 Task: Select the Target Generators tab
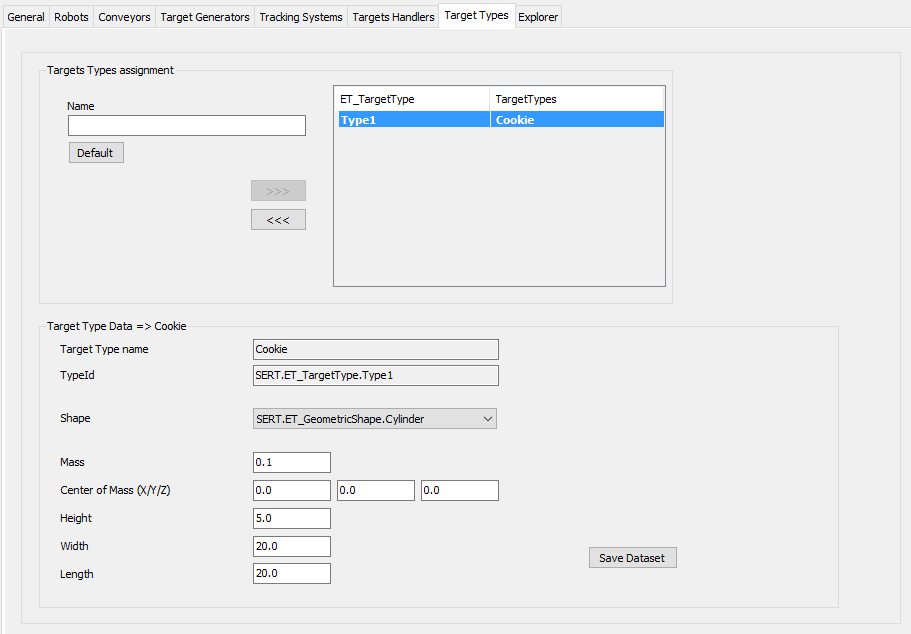tap(205, 17)
